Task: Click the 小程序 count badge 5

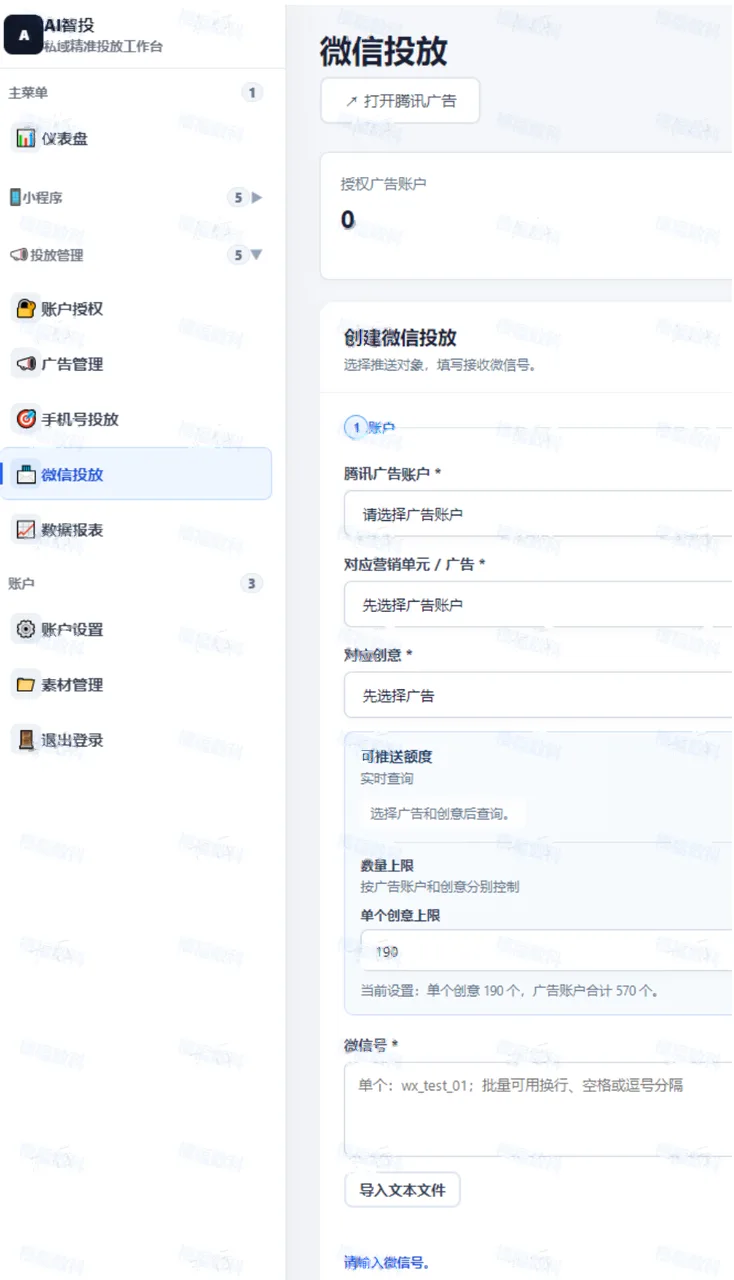Action: [x=238, y=197]
